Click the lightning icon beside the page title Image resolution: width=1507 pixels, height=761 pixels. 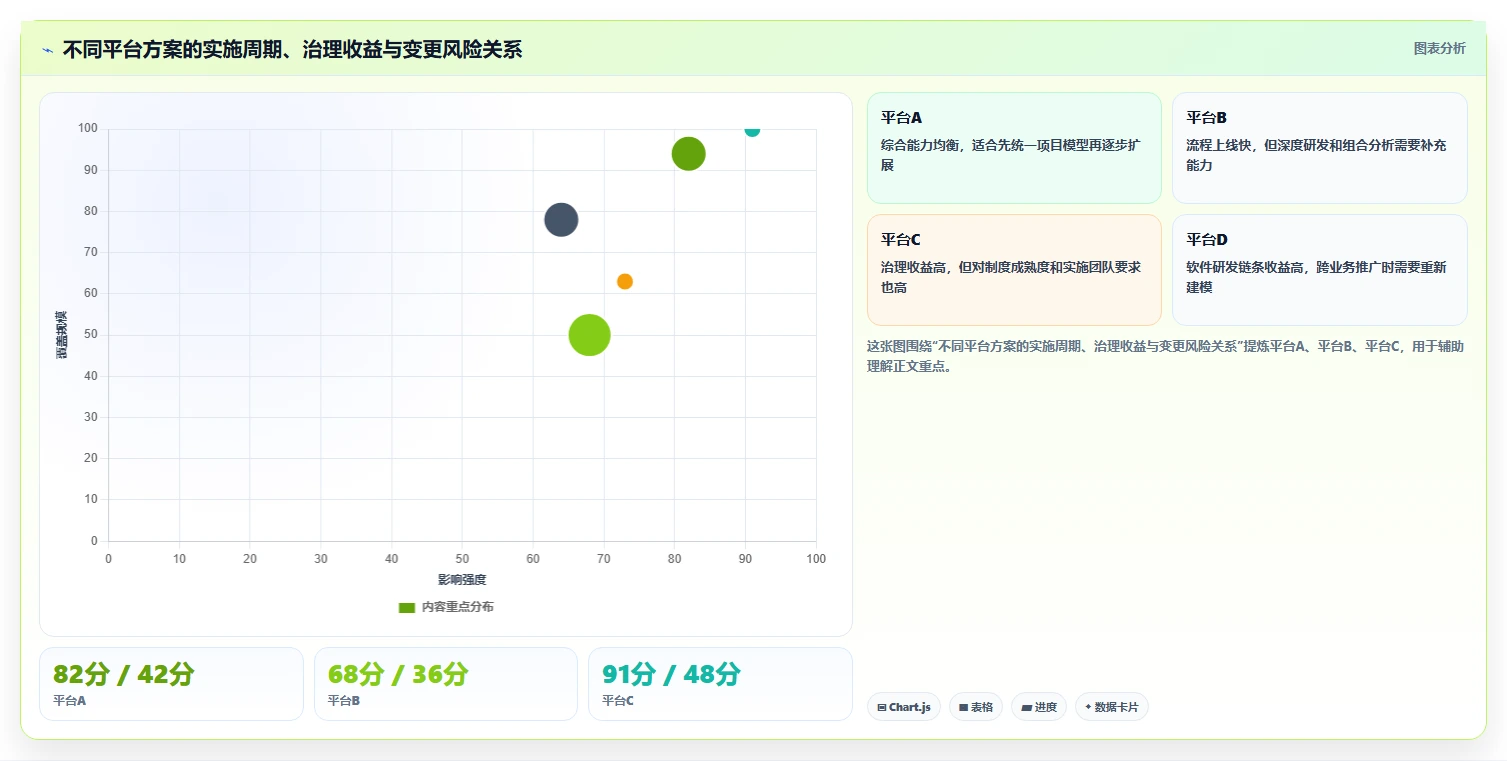(47, 50)
